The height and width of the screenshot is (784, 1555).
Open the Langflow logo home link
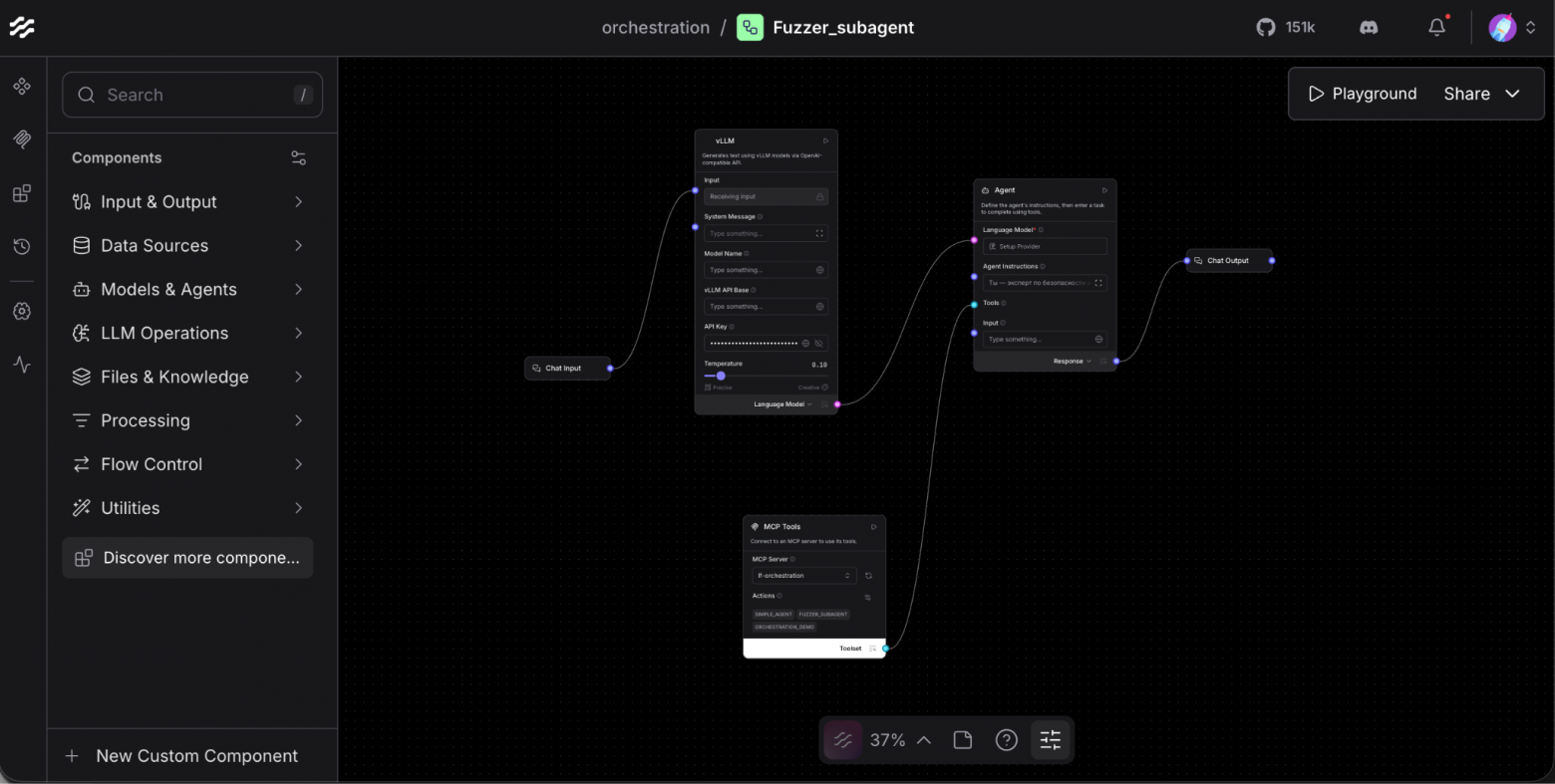pyautogui.click(x=22, y=28)
